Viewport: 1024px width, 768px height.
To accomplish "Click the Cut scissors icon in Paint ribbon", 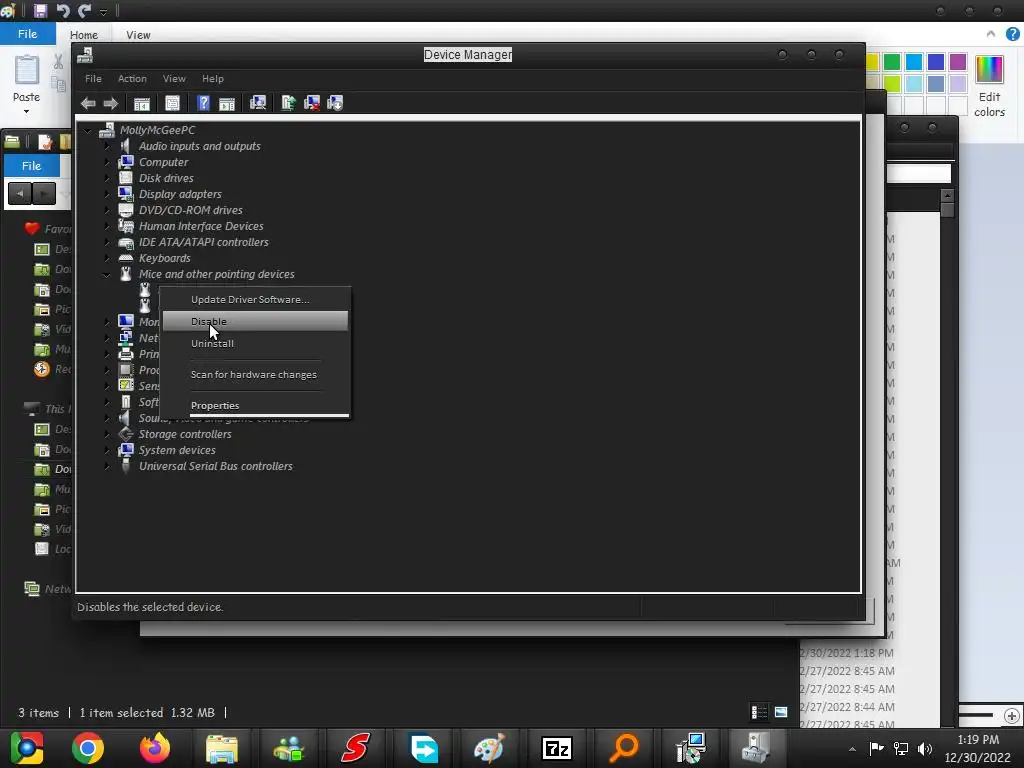I will tap(58, 62).
